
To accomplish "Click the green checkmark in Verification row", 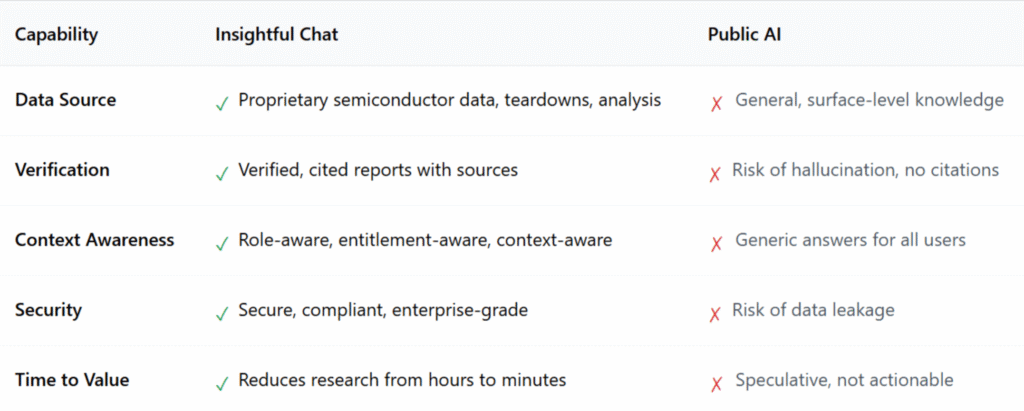I will pos(222,173).
